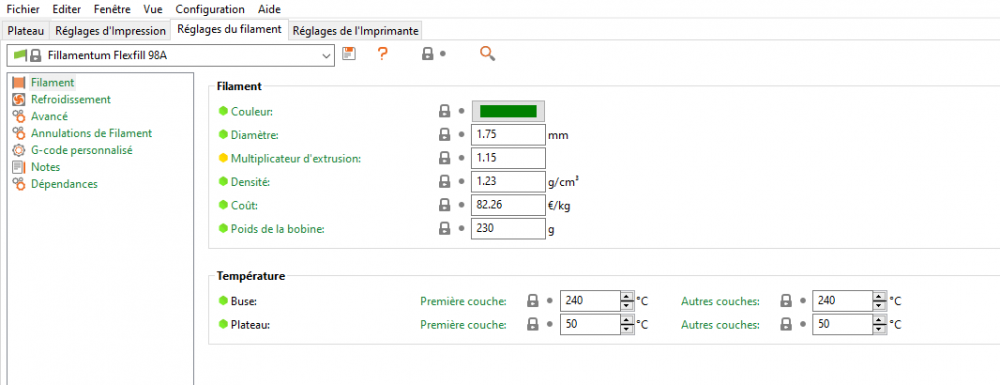Switch to the Réglages d'Impression tab
Screen dimensions: 1000x385
[110, 31]
